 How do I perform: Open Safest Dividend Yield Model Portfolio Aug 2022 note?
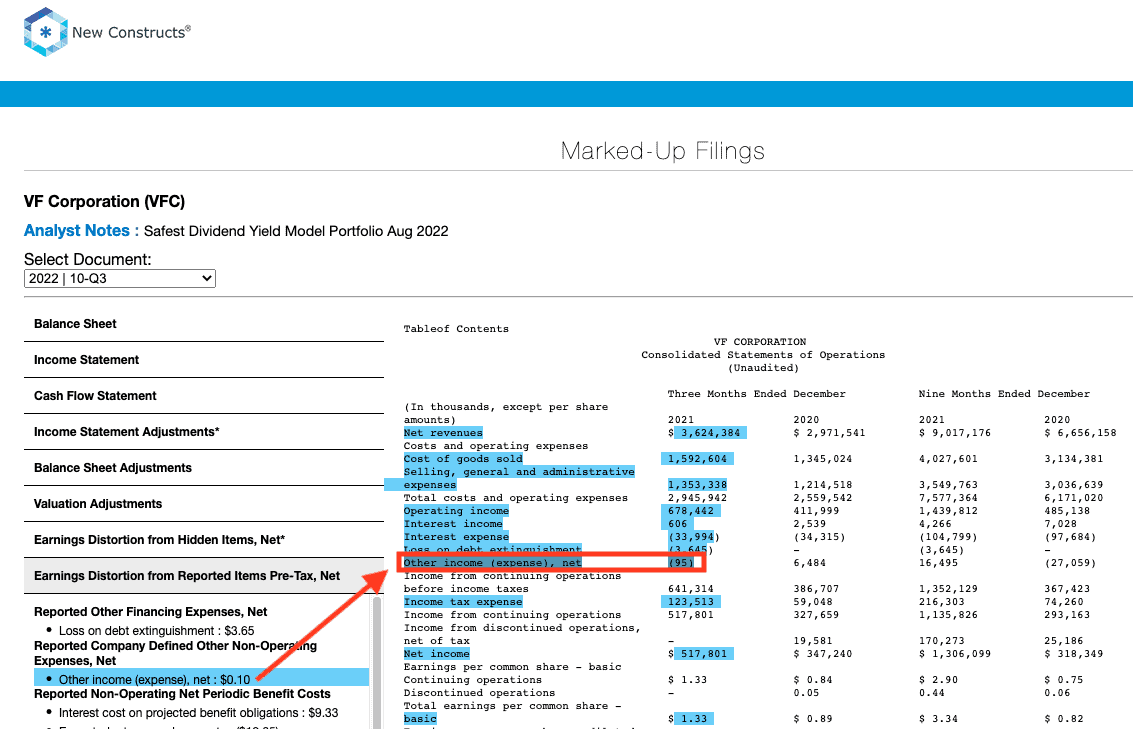(296, 231)
